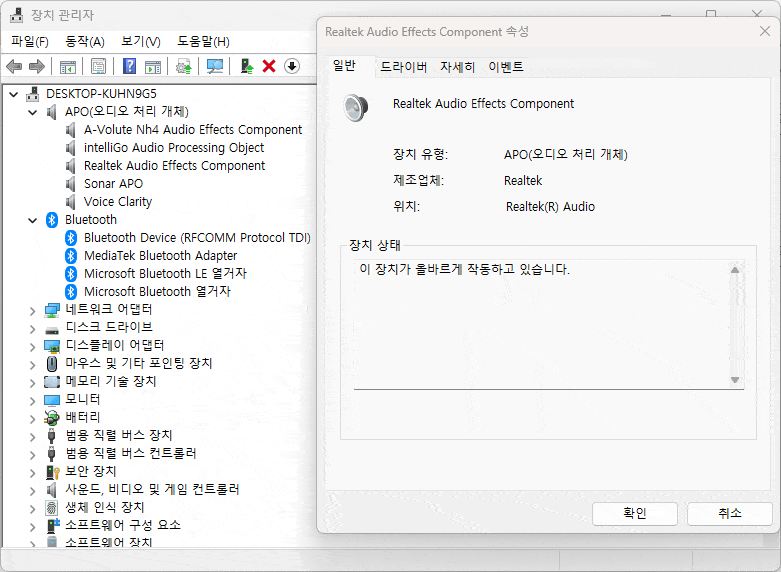This screenshot has width=781, height=572.
Task: Switch to the 드라이버 tab
Action: coord(403,67)
